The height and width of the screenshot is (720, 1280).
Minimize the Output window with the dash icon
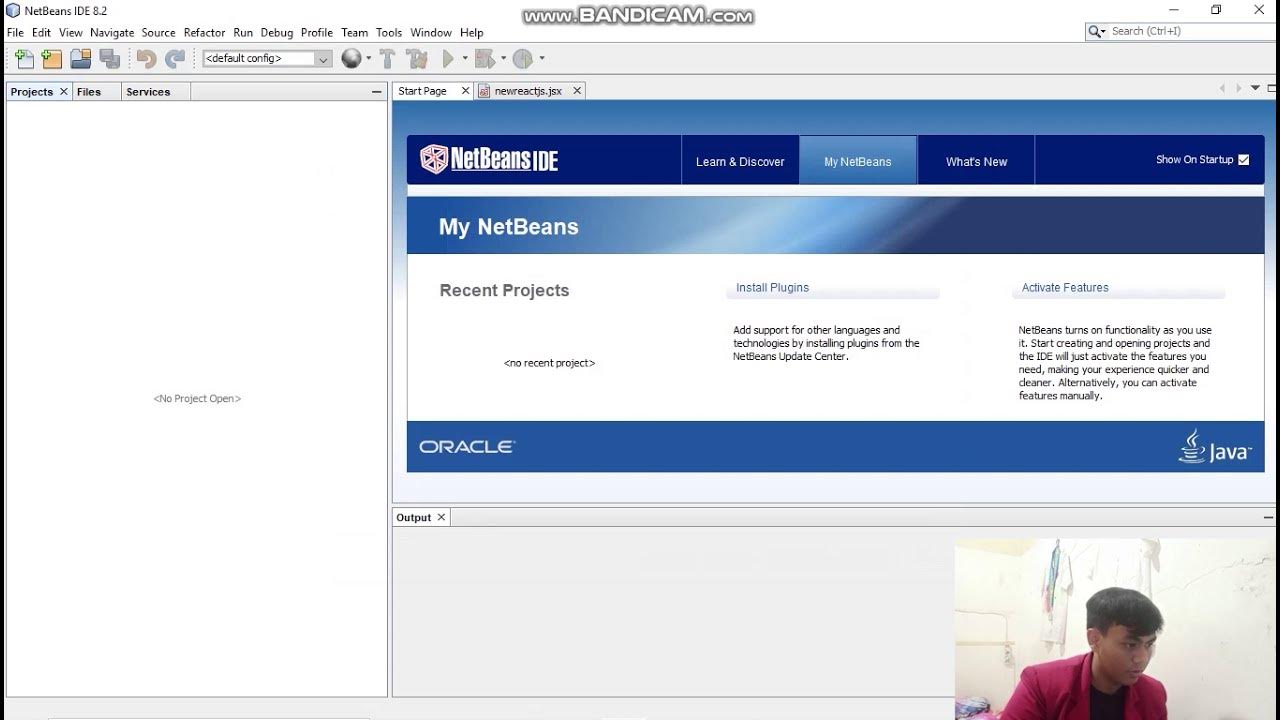(1269, 517)
